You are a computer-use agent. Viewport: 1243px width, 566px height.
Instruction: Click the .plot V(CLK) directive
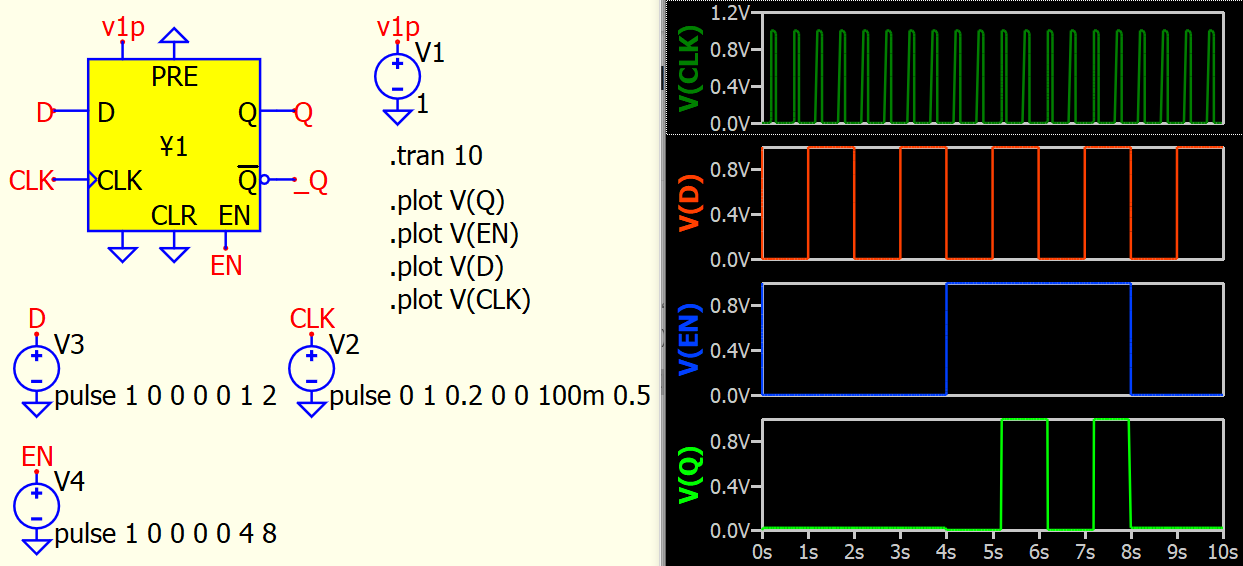pos(460,299)
